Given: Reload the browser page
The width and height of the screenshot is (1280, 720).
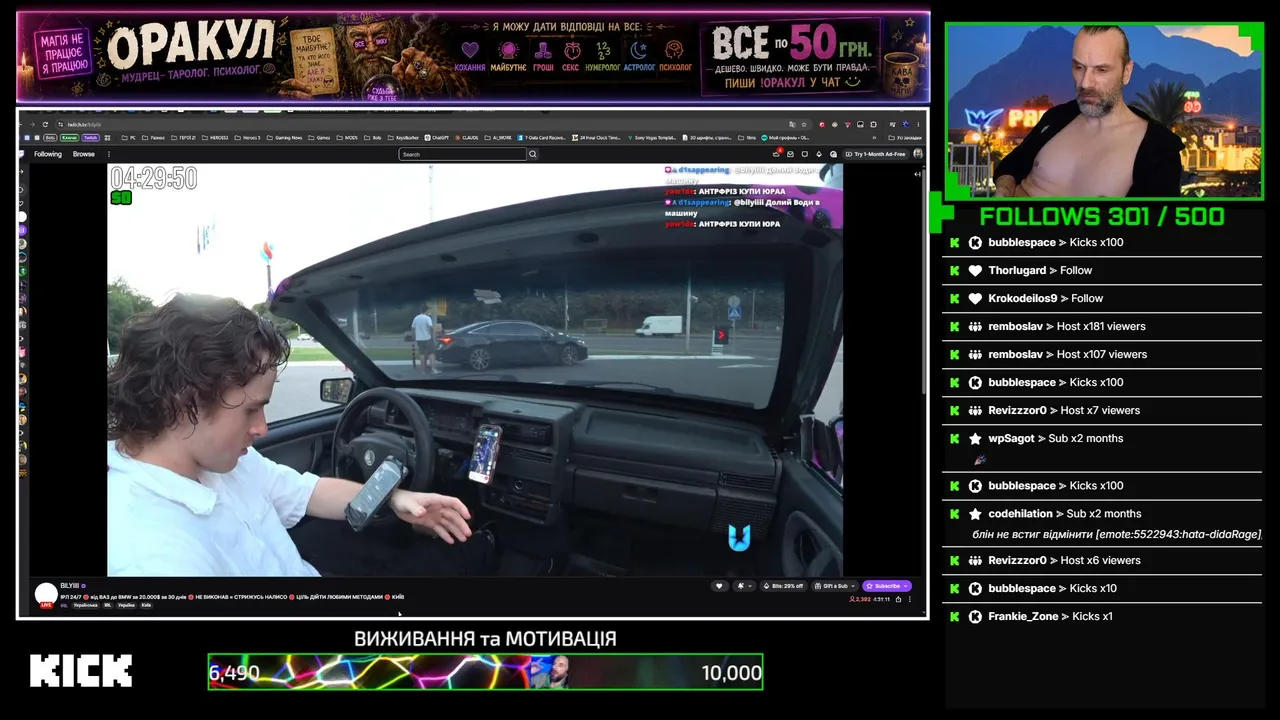Looking at the screenshot, I should (x=45, y=124).
